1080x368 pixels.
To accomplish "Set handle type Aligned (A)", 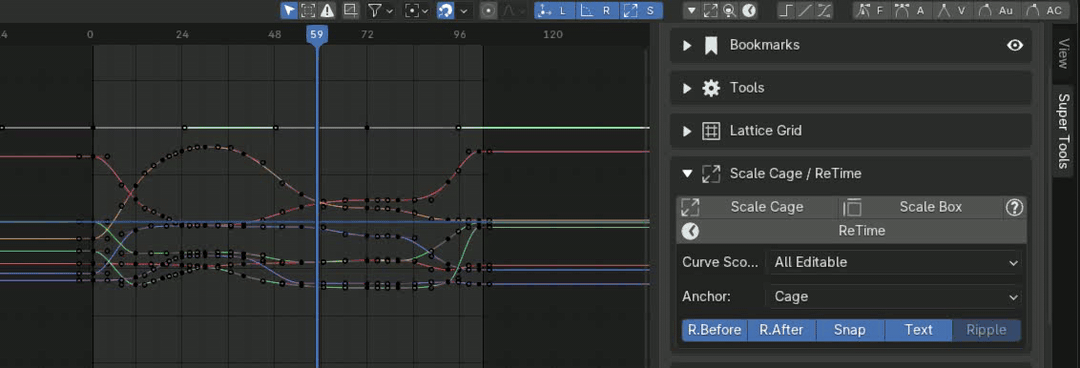I will [x=911, y=10].
